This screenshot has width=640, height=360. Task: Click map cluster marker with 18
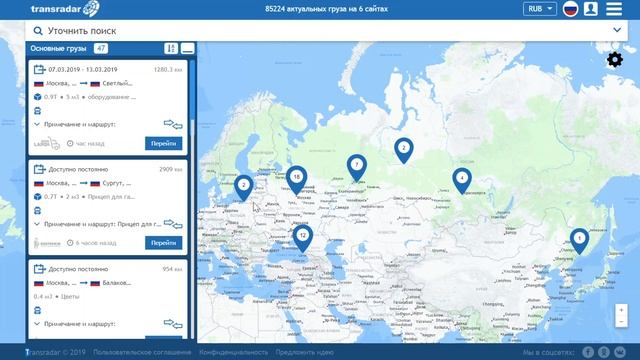(297, 180)
